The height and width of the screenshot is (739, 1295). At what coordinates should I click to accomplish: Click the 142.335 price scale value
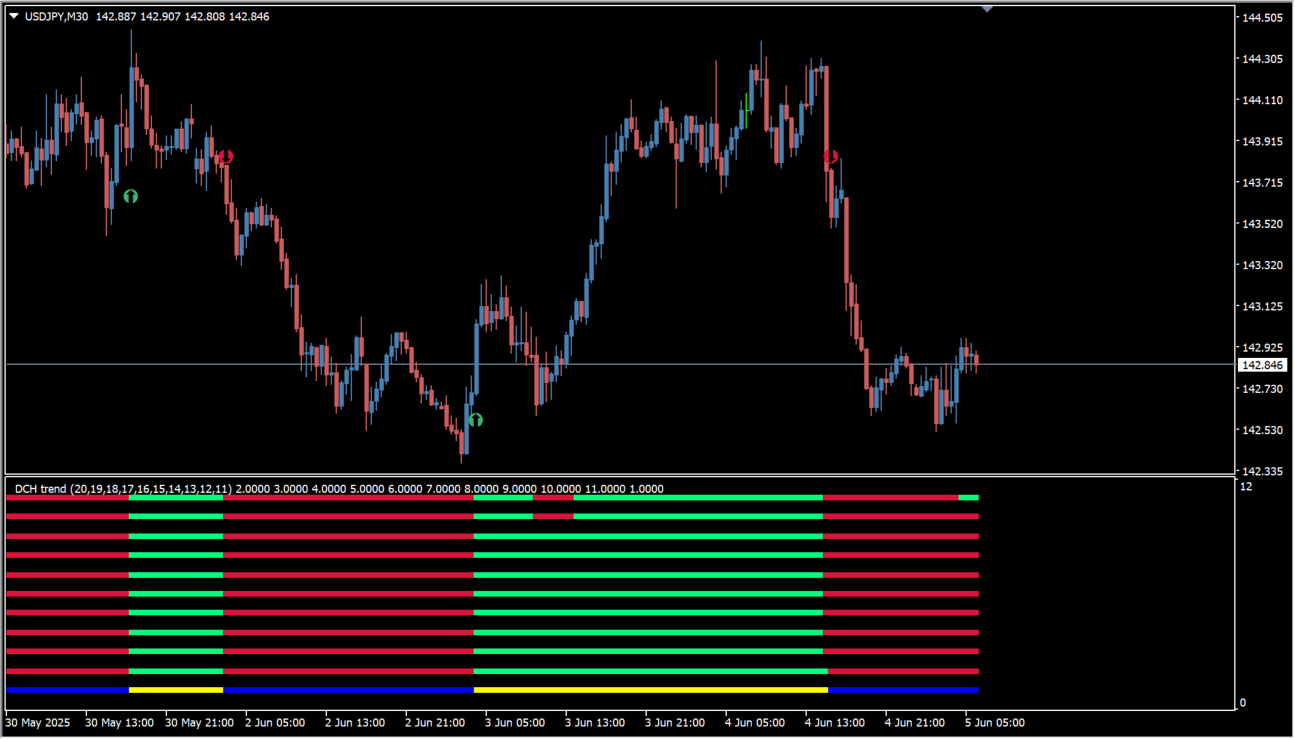click(x=1262, y=471)
